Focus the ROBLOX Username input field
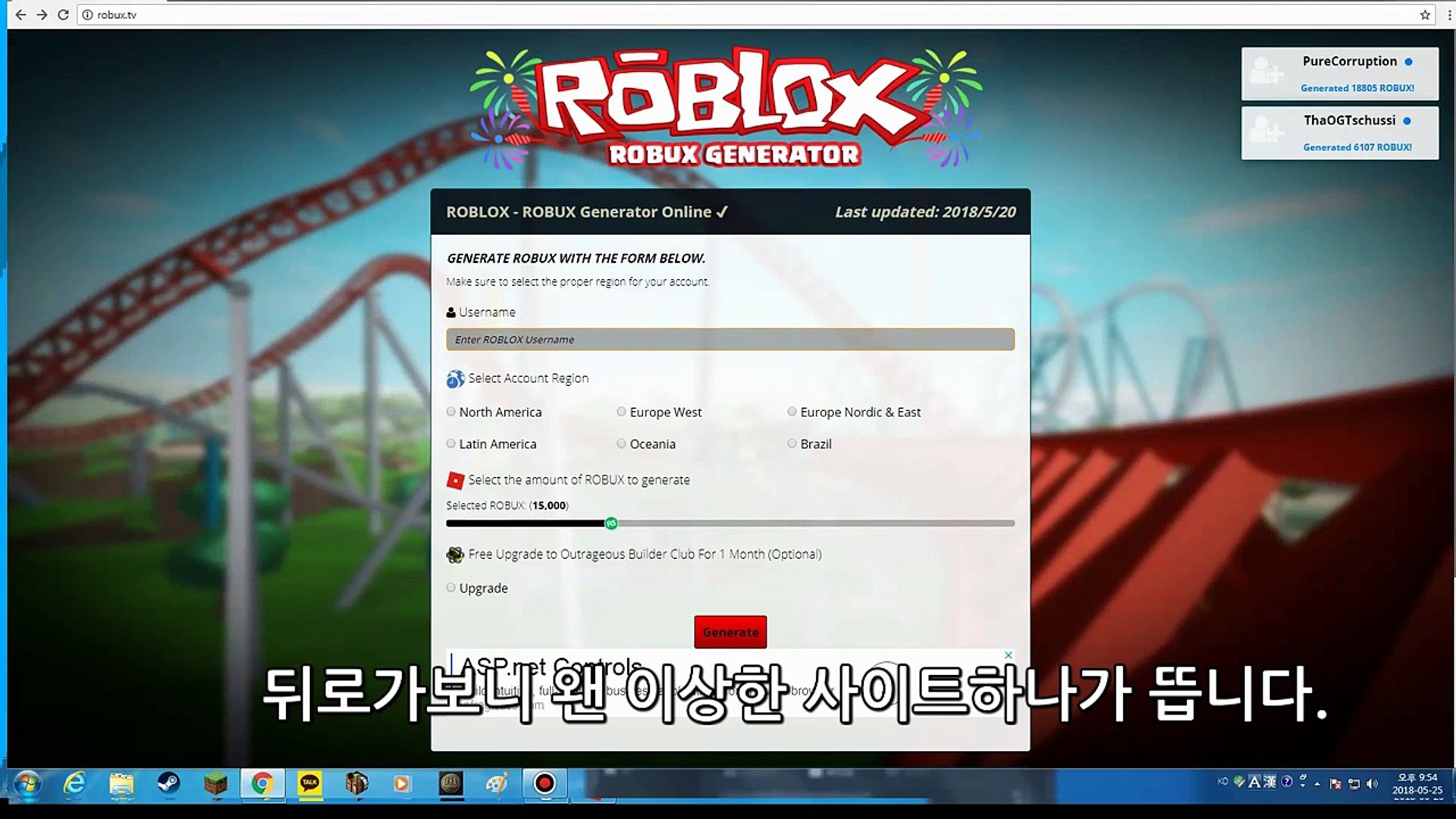The image size is (1456, 819). [730, 339]
